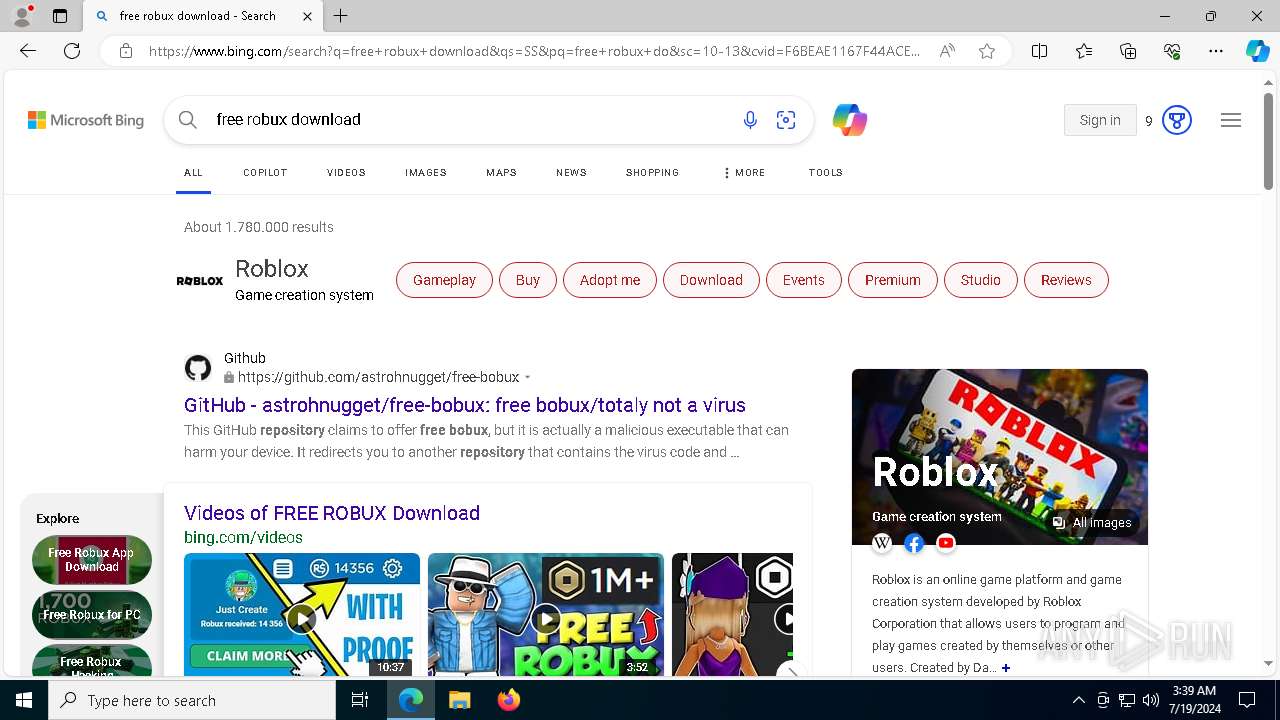Expand the MORE dropdown

[x=743, y=173]
